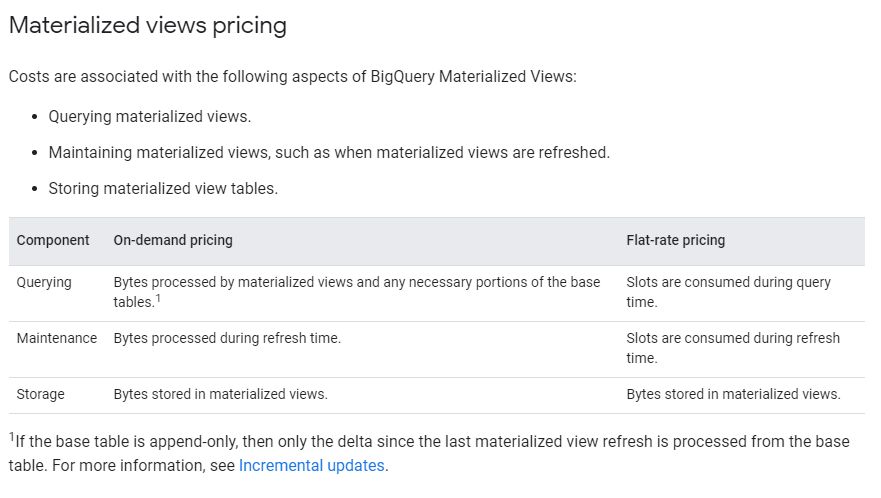This screenshot has height=498, width=881.
Task: Click the Component column header
Action: (x=53, y=240)
